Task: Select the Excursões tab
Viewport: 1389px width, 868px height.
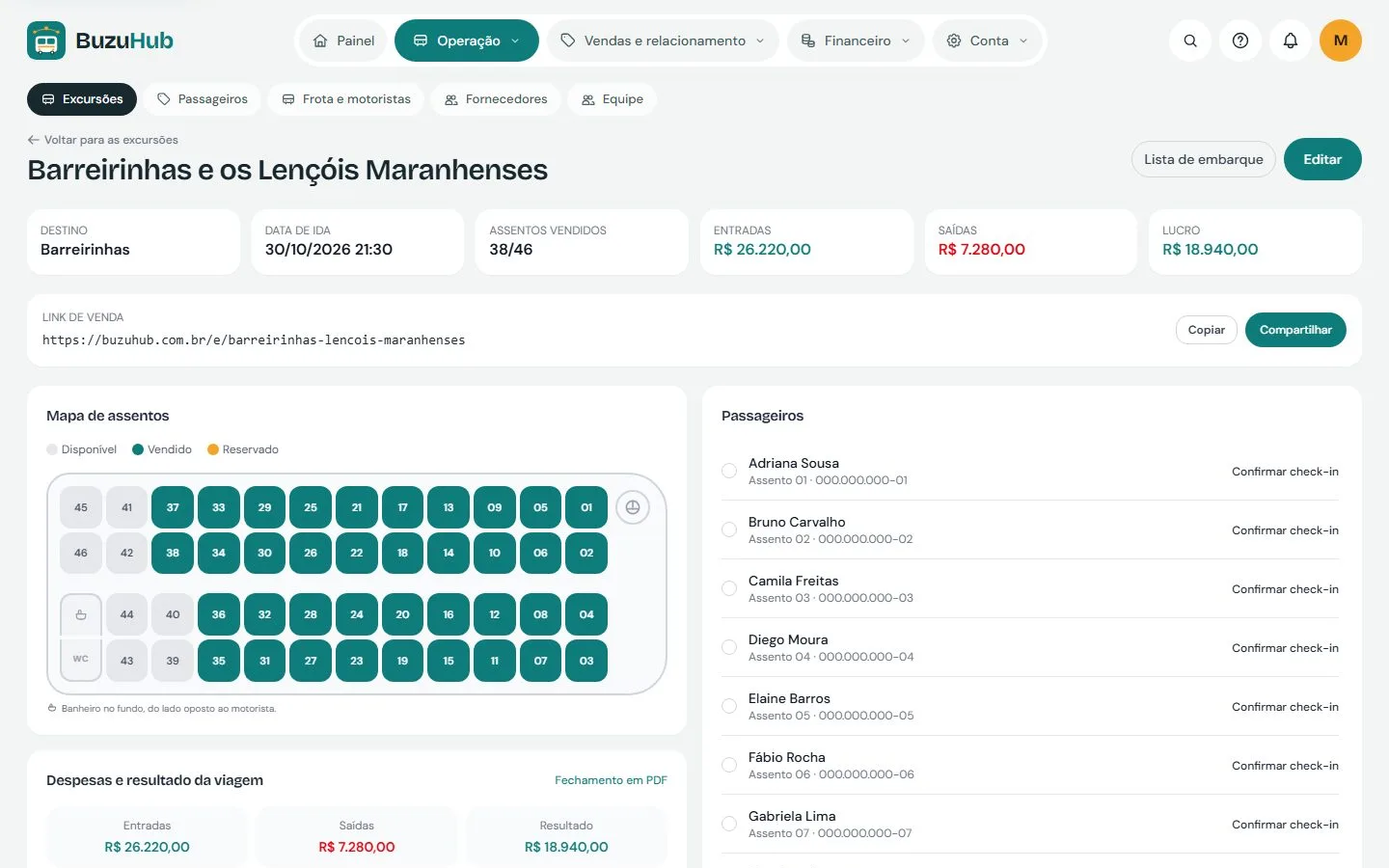Action: [x=82, y=99]
